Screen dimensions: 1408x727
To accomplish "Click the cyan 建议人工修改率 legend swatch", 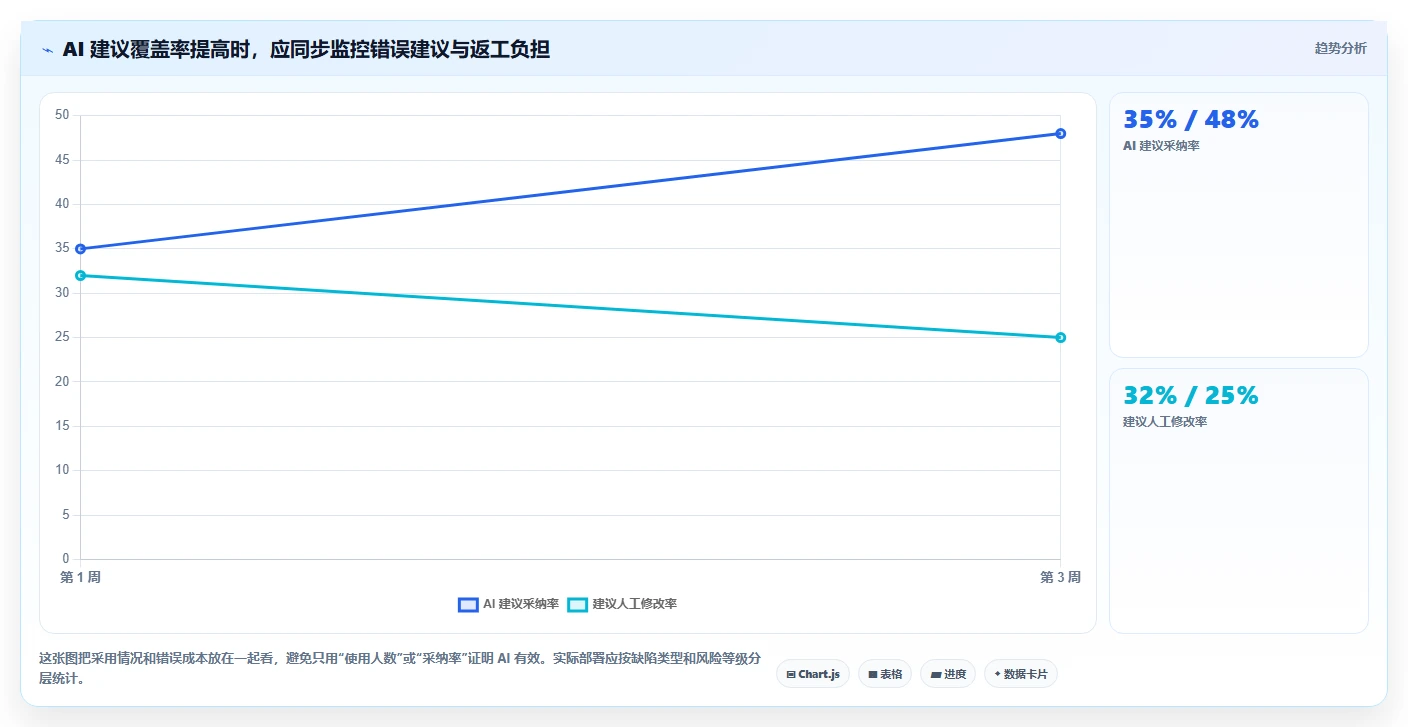I will tap(577, 604).
